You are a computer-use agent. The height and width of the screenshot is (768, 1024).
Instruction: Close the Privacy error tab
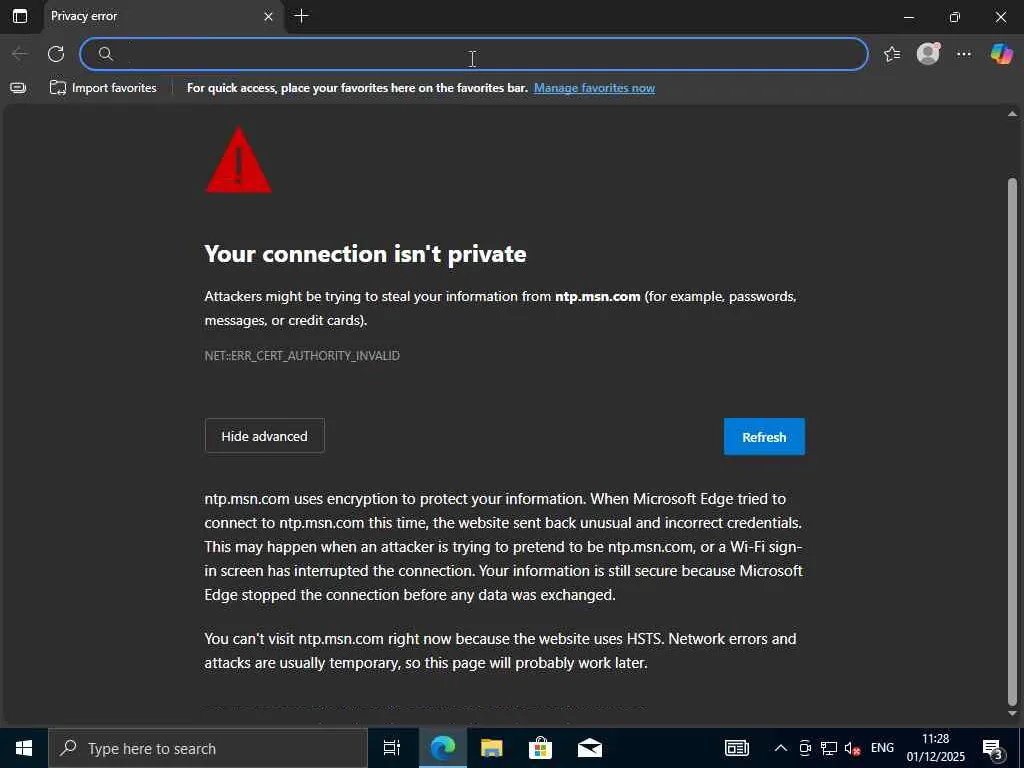coord(268,17)
